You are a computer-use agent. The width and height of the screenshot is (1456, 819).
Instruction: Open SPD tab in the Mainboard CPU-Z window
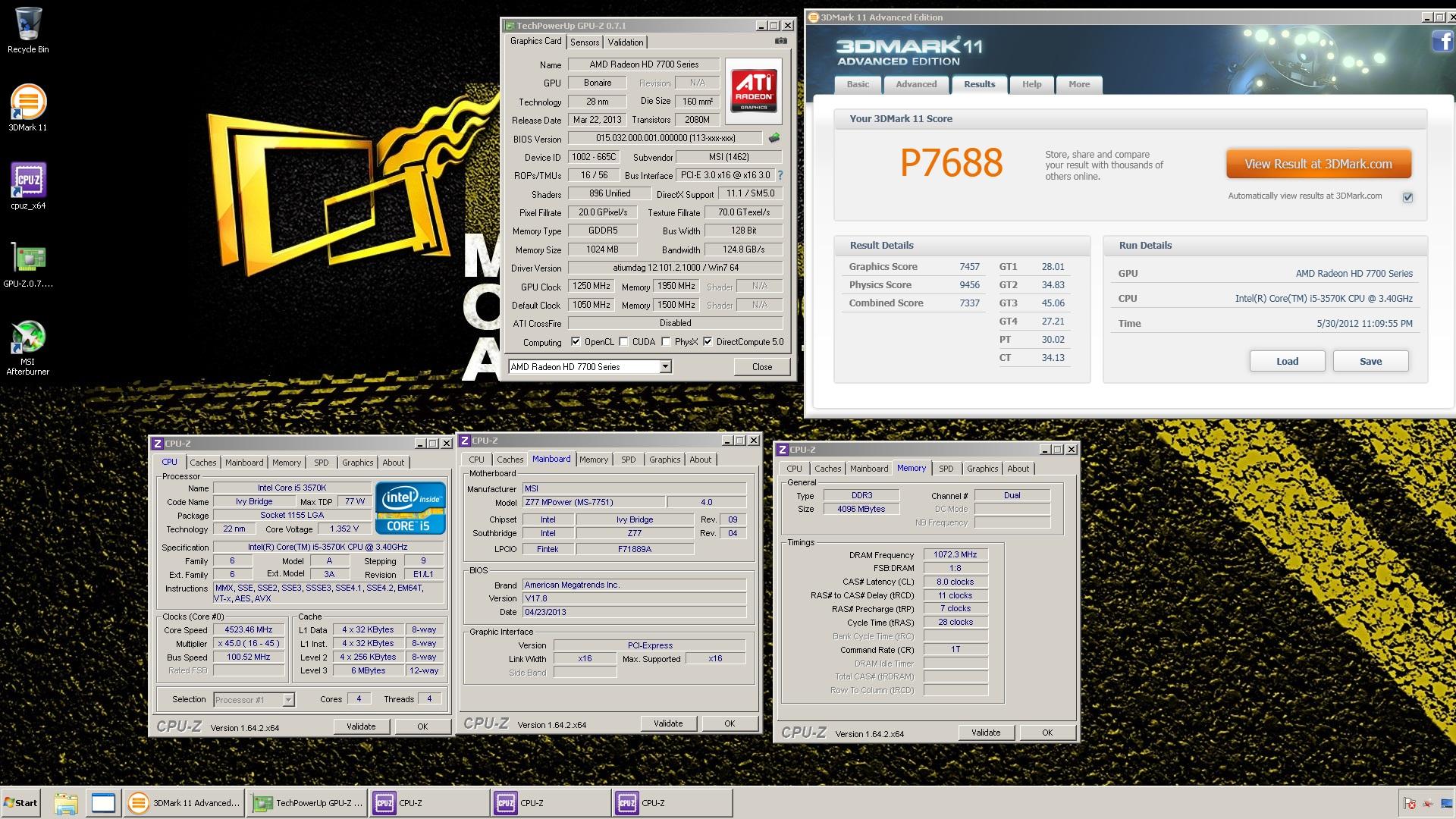[x=629, y=460]
